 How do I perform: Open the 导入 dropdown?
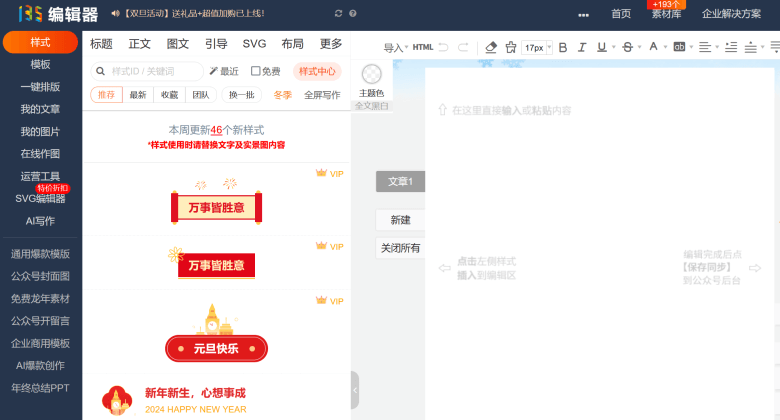[395, 47]
